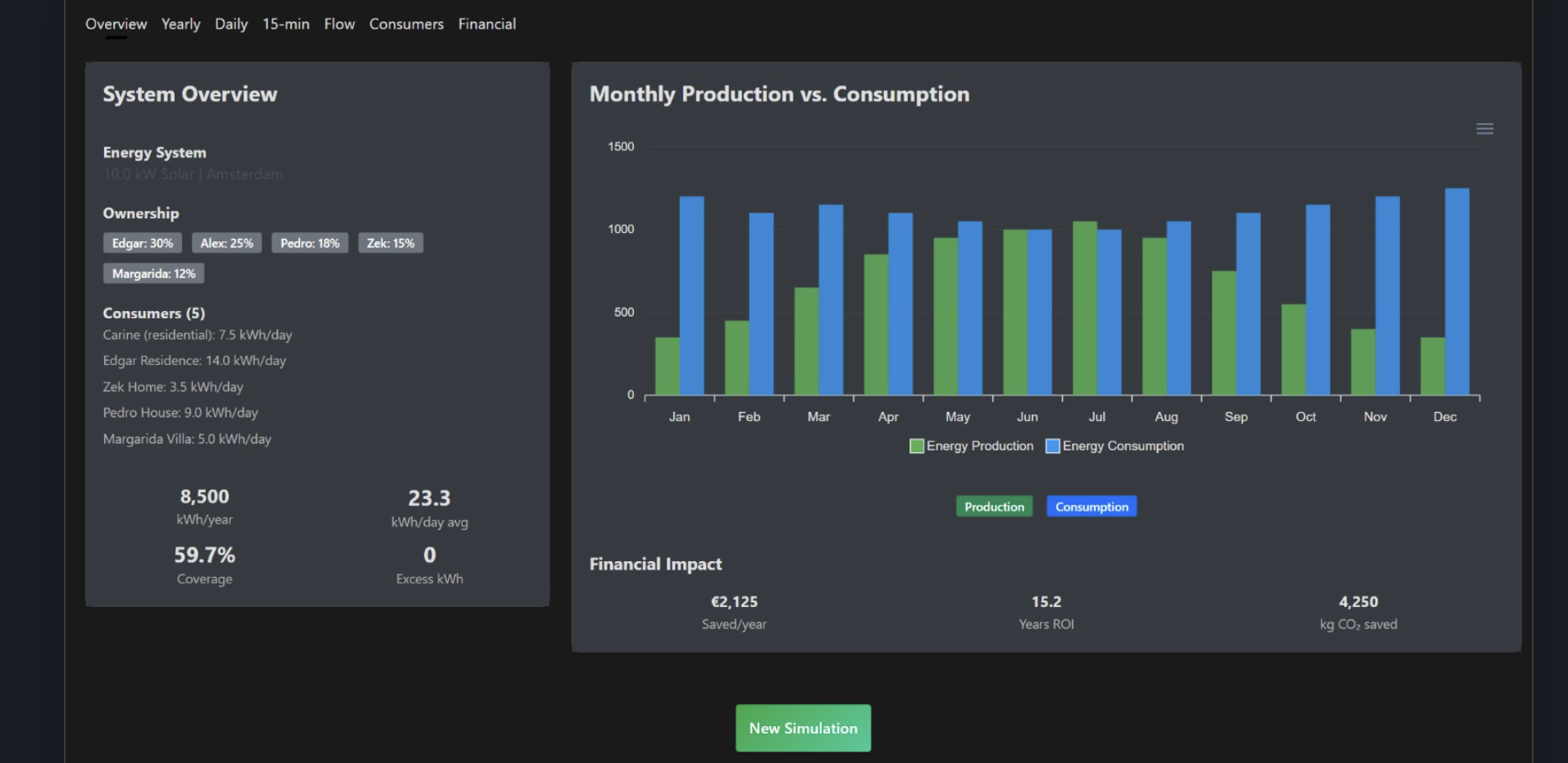
Task: Select the Zek: 15% ownership badge
Action: (390, 243)
